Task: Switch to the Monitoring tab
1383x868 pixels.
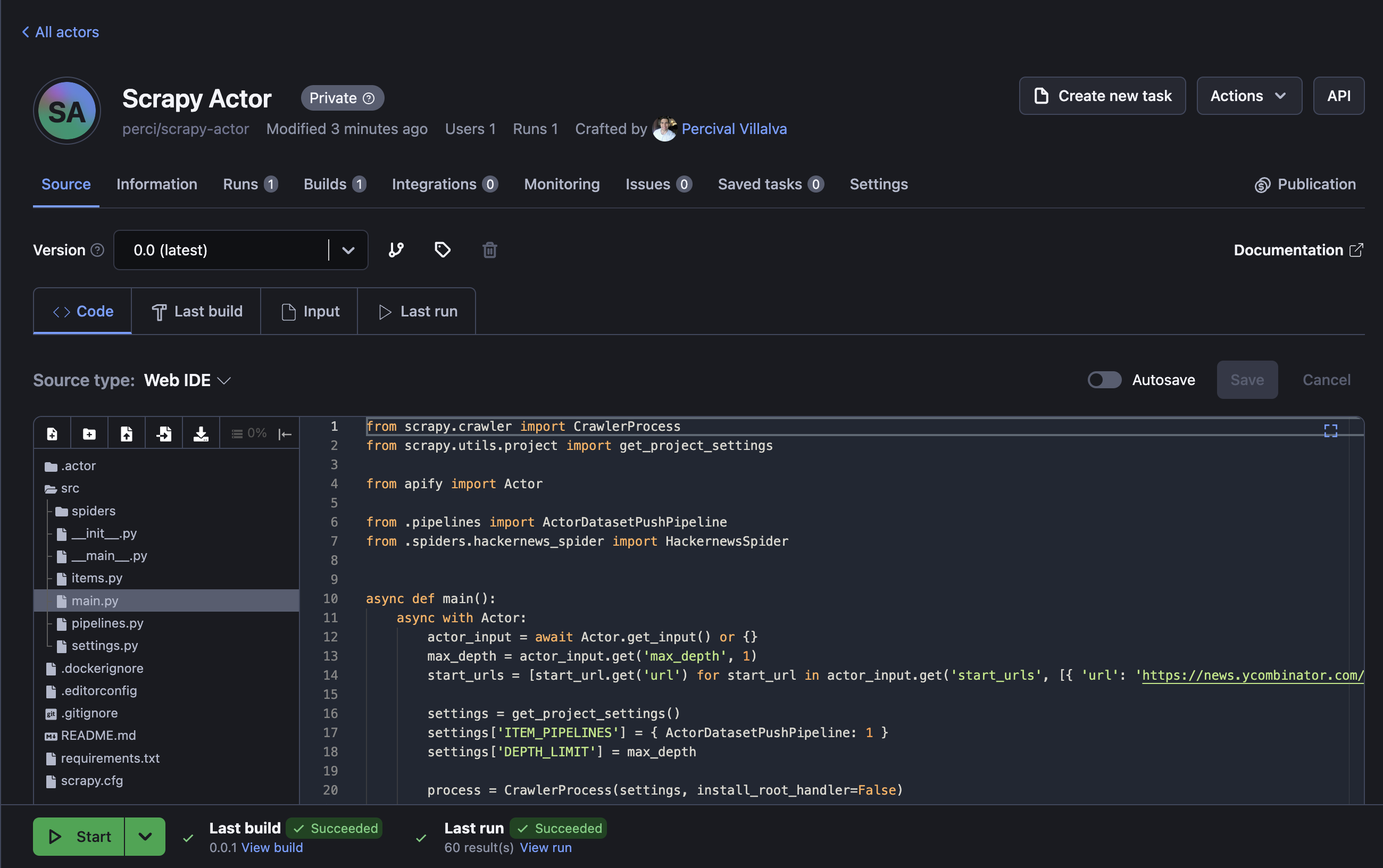Action: 561,184
